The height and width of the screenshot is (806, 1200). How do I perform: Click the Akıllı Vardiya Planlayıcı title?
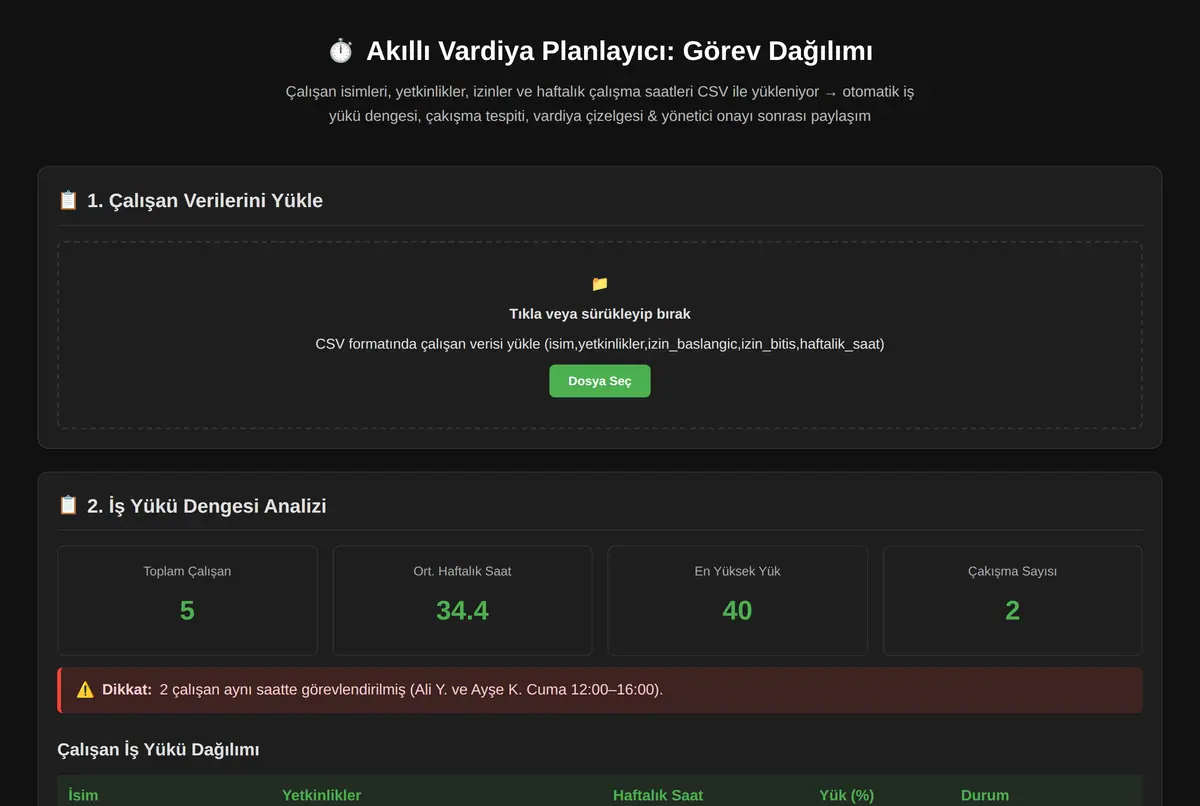click(x=619, y=51)
